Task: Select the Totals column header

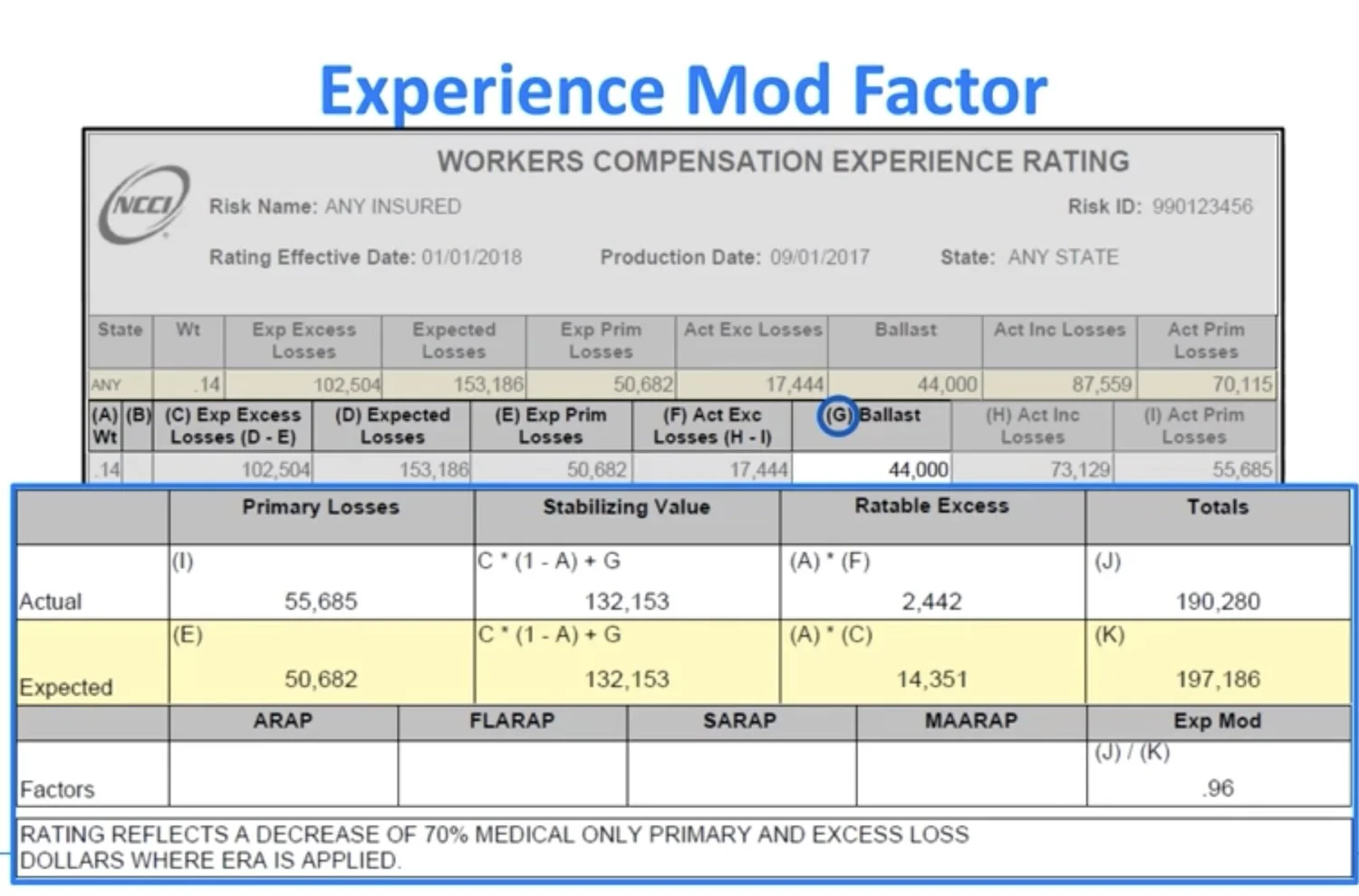Action: tap(1216, 507)
